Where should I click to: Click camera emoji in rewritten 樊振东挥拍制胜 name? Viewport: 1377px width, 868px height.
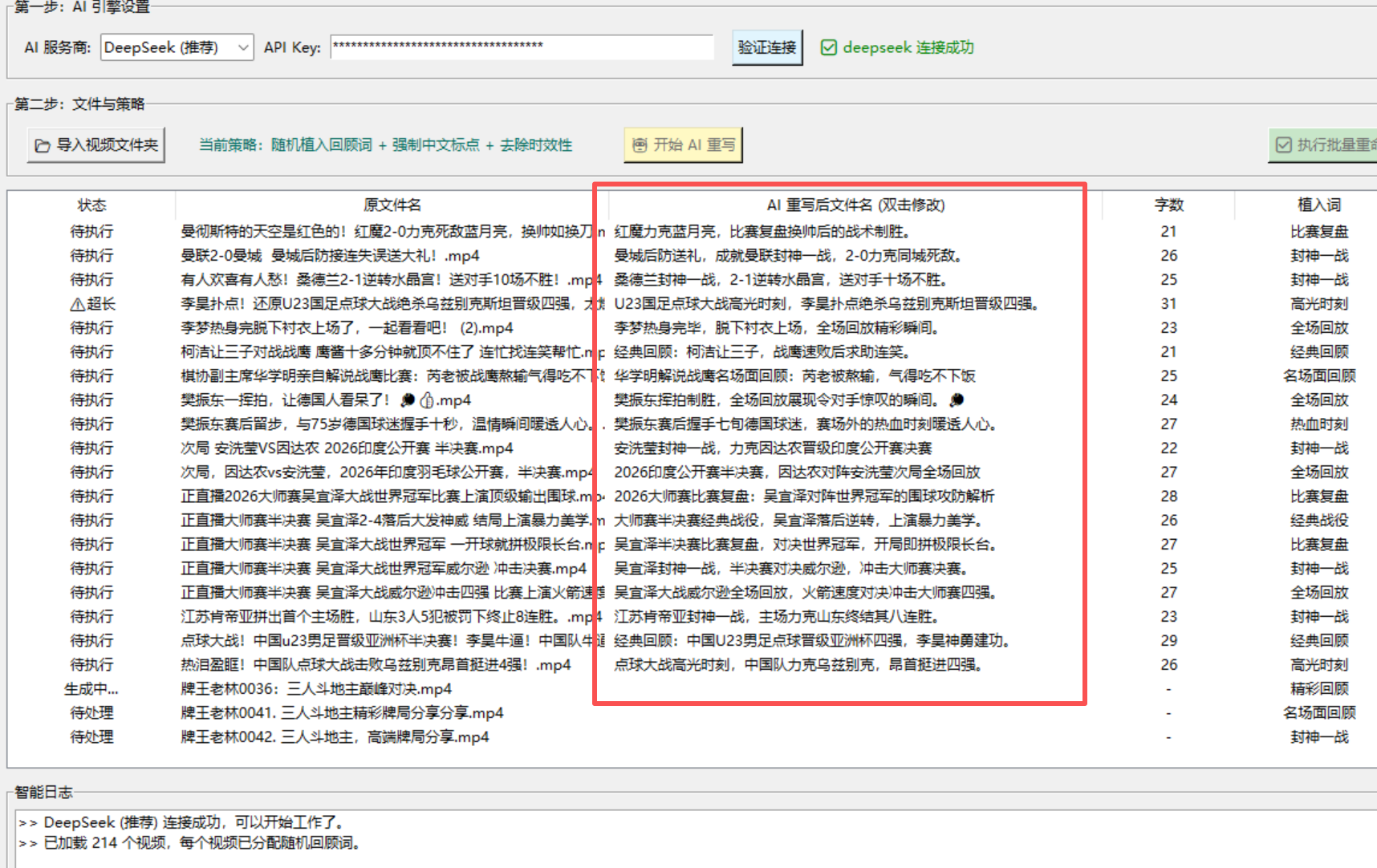coord(957,400)
